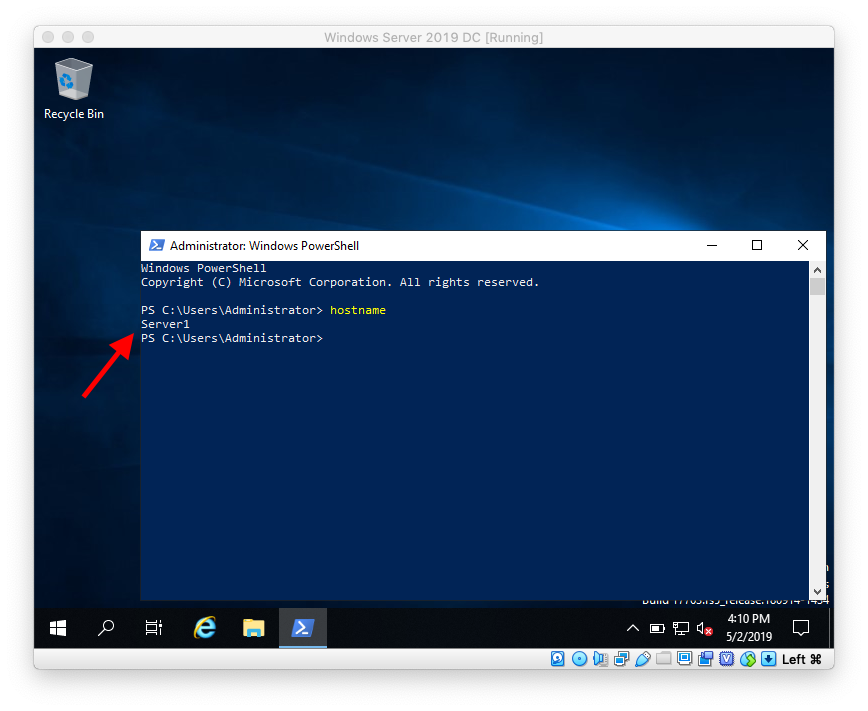Screen dimensions: 868x711
Task: Unmute the speaker in the system tray
Action: click(702, 628)
